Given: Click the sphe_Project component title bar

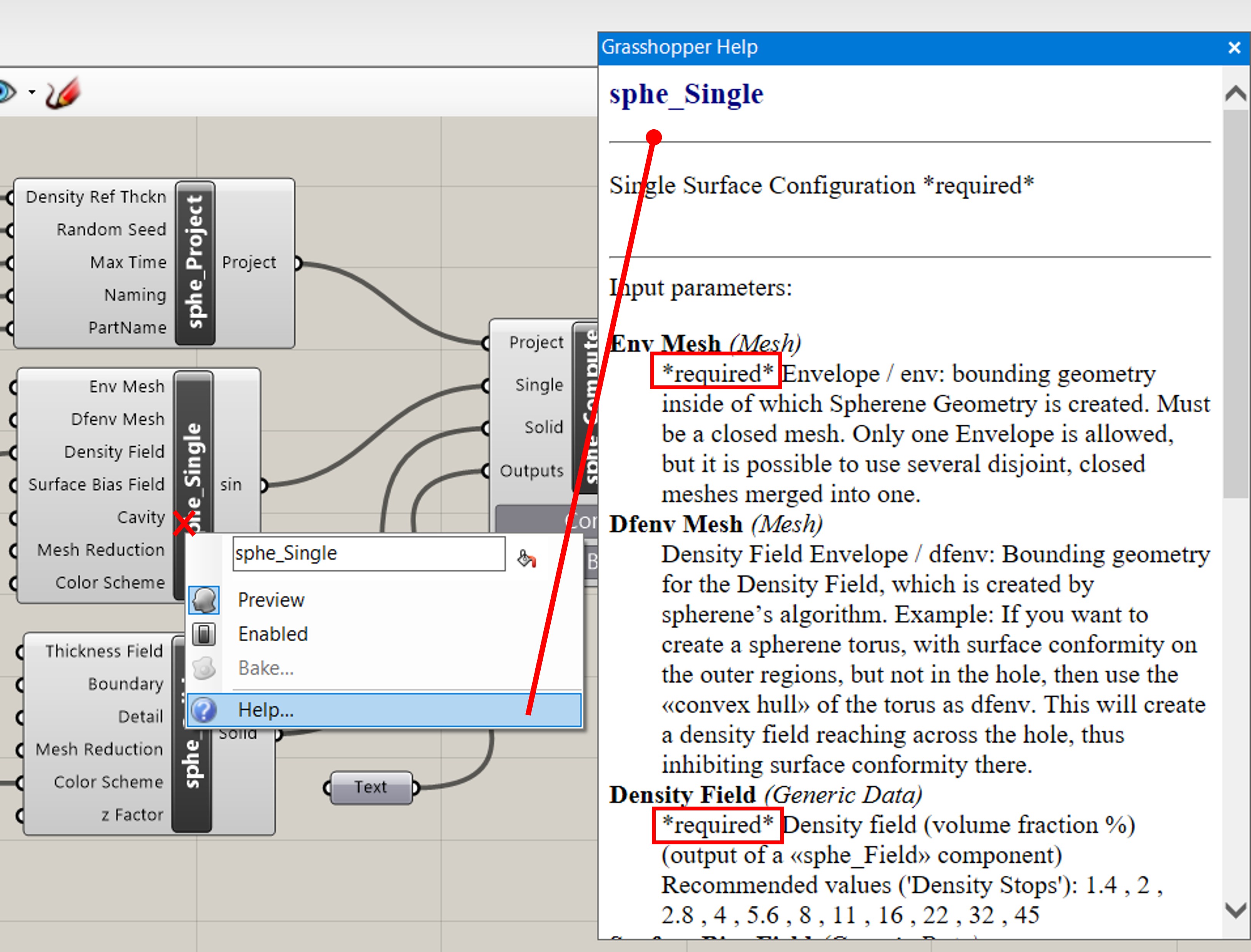Looking at the screenshot, I should pyautogui.click(x=195, y=263).
